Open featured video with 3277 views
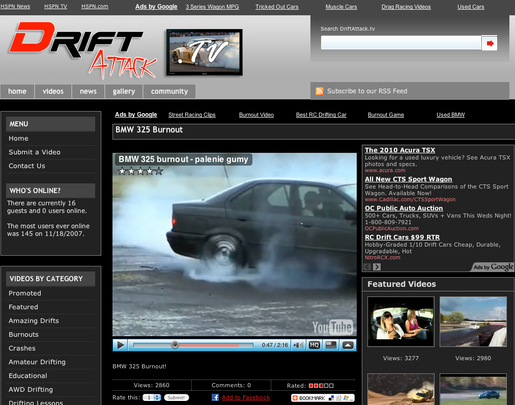515x405 pixels. [401, 322]
